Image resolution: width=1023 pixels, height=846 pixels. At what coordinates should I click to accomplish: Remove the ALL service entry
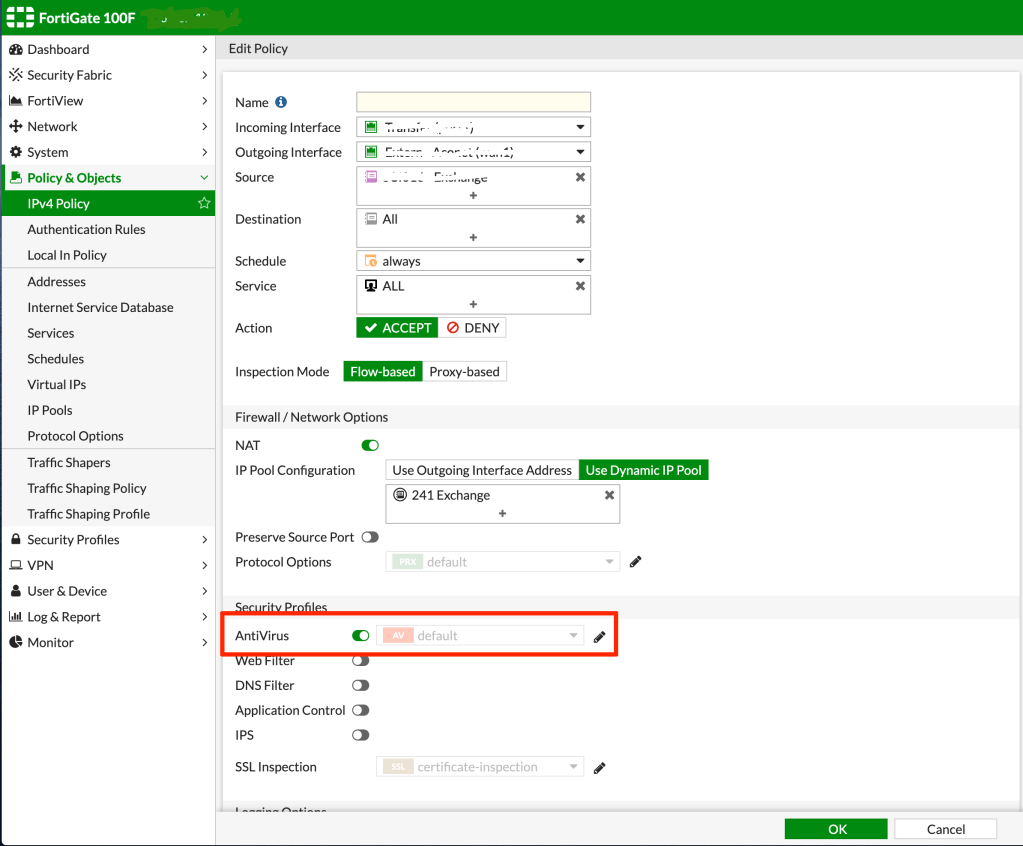(580, 286)
